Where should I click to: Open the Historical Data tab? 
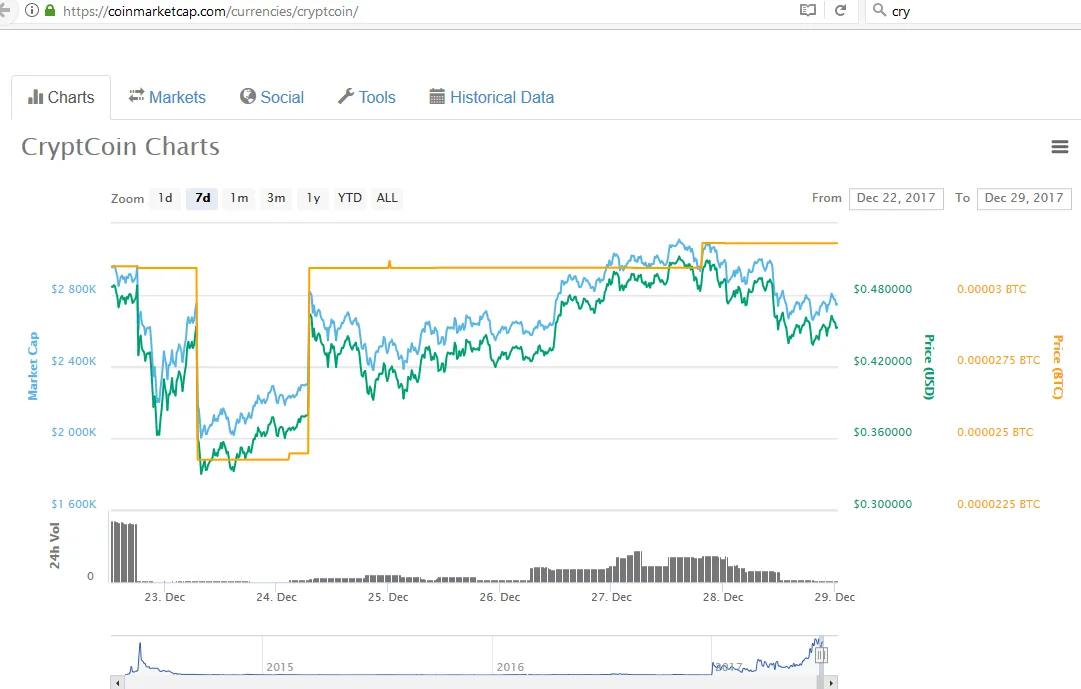(x=492, y=97)
